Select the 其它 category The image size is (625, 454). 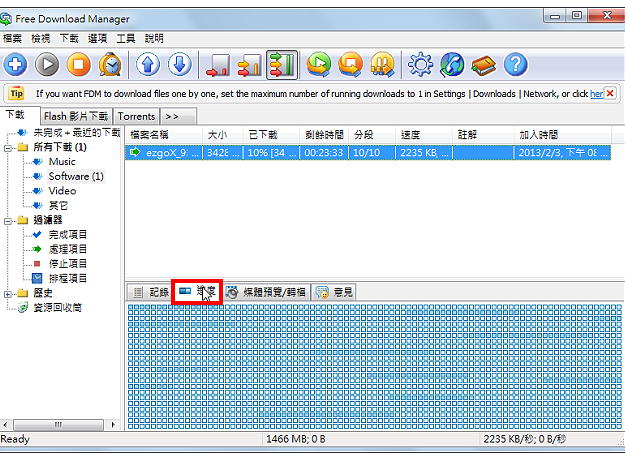[x=58, y=206]
